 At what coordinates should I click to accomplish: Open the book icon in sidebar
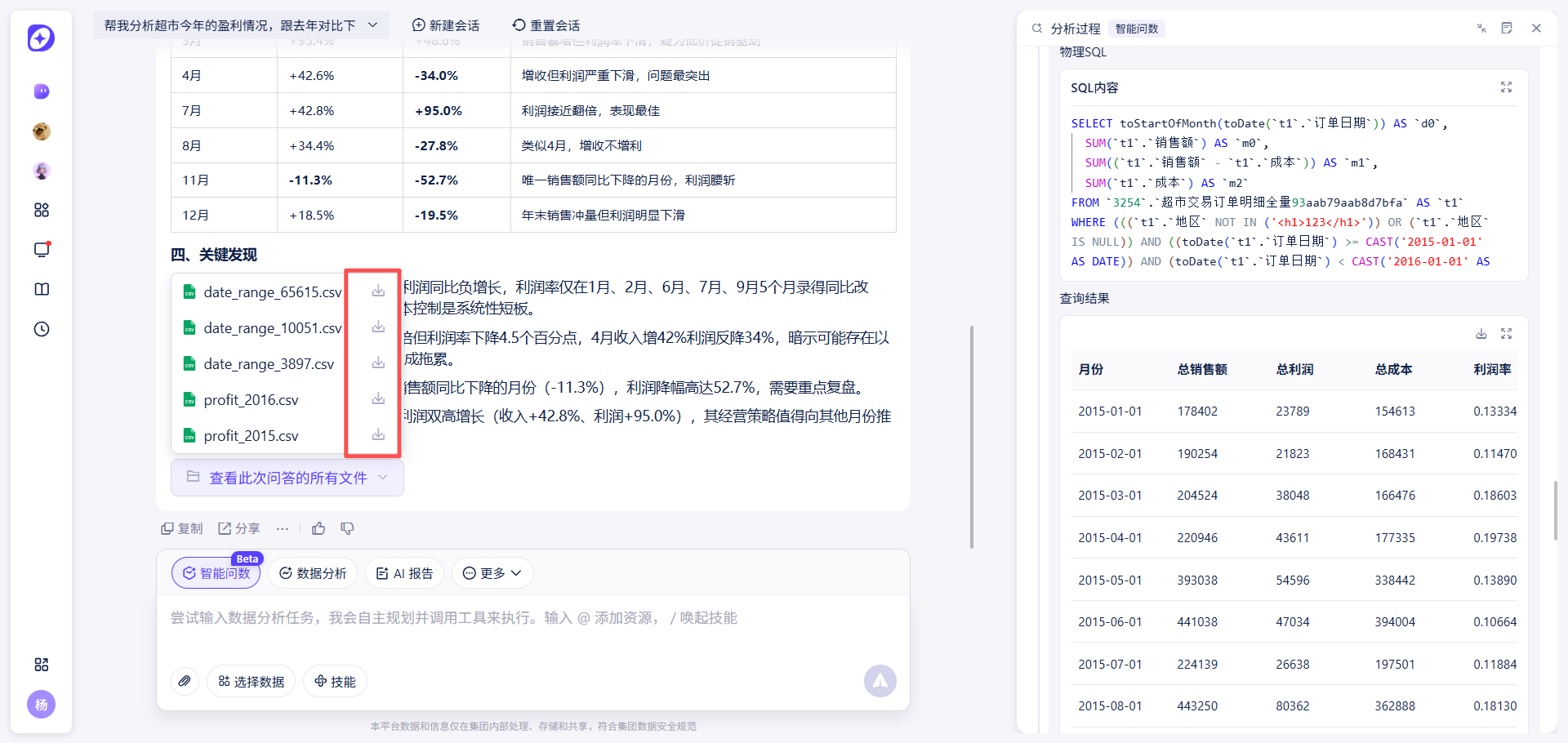[42, 289]
